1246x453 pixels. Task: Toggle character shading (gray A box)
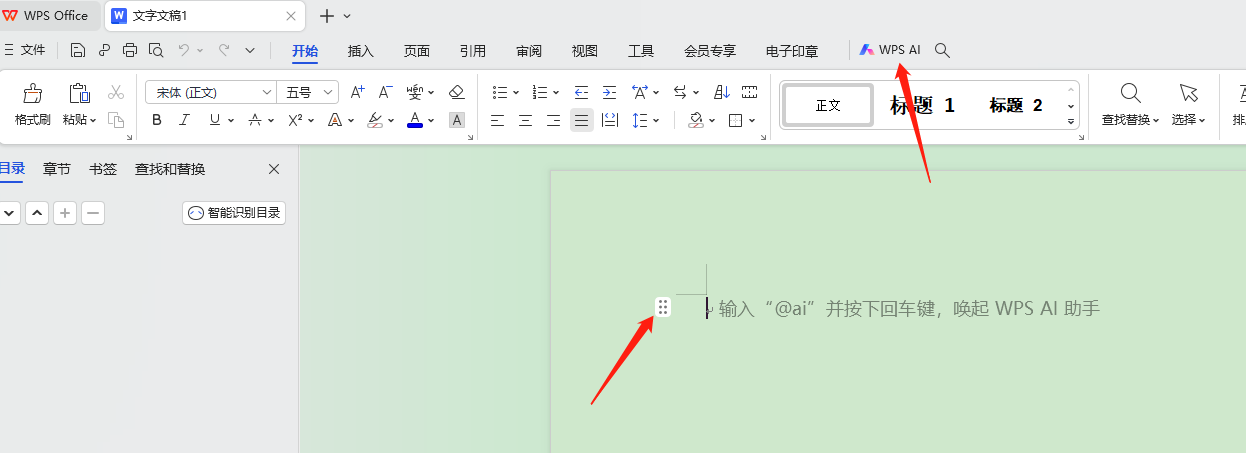pos(456,120)
